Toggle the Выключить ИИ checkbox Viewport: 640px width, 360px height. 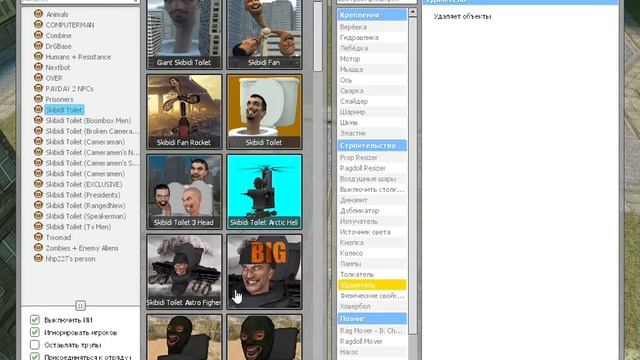(x=35, y=320)
